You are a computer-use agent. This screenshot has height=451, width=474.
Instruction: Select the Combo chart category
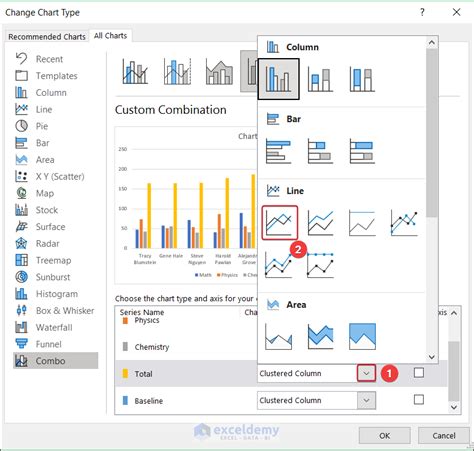[x=56, y=361]
